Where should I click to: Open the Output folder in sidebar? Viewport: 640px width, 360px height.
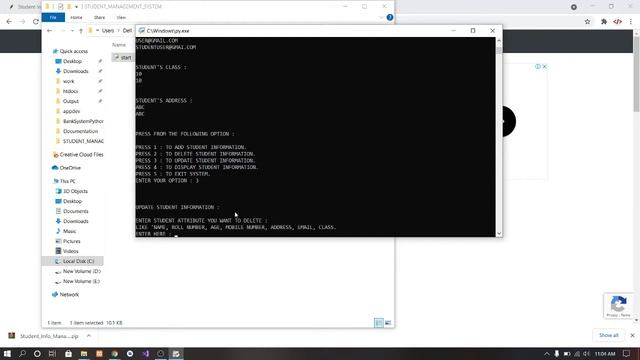[71, 101]
